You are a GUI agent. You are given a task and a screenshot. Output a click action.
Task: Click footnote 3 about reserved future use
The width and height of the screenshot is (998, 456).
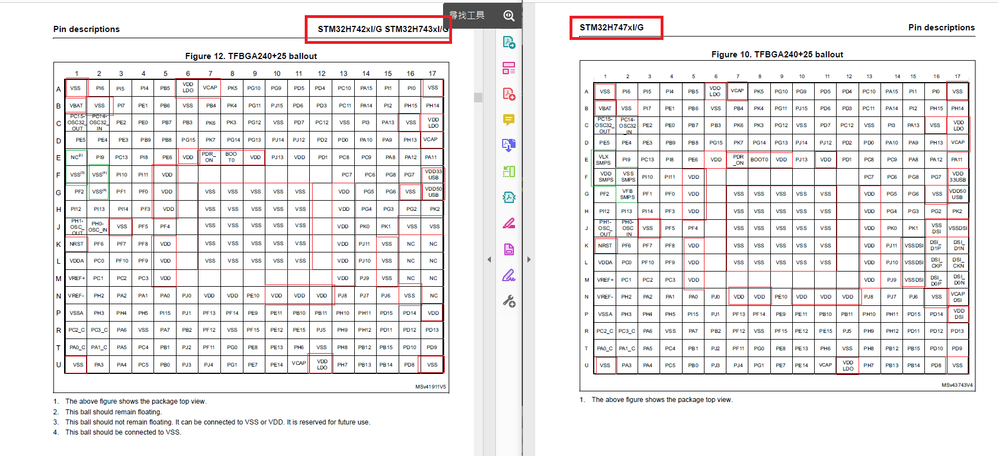click(x=218, y=422)
